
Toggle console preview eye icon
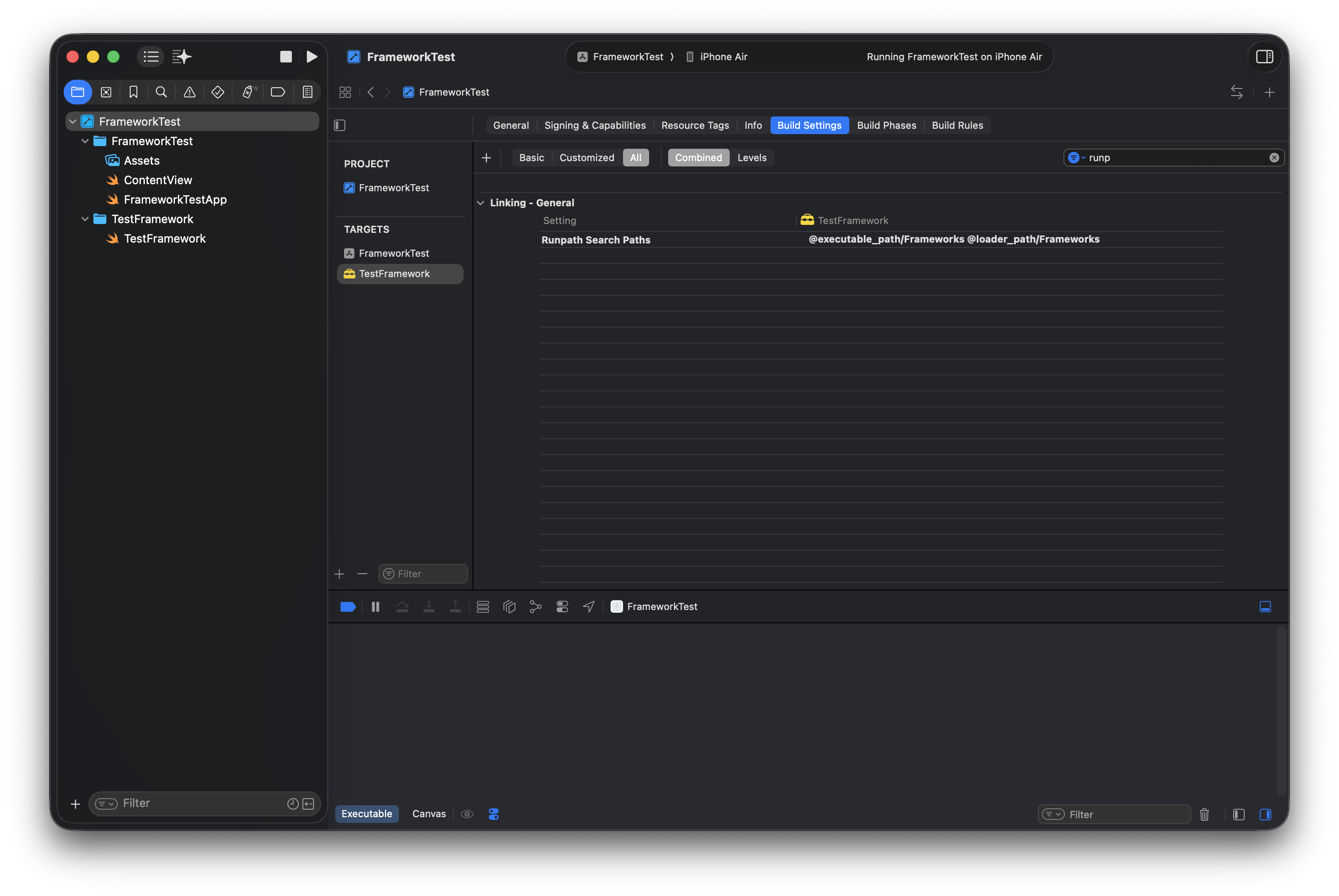coord(467,814)
